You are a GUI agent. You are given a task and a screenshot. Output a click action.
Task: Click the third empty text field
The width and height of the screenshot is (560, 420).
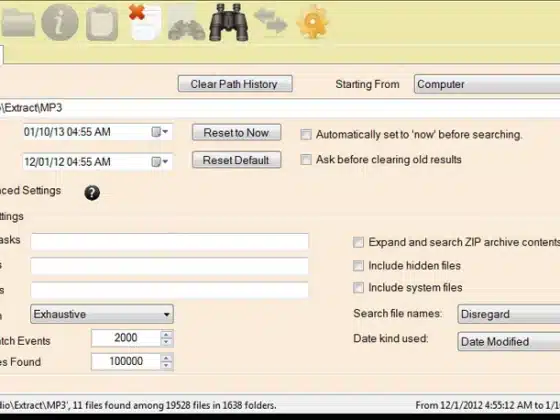click(x=170, y=290)
